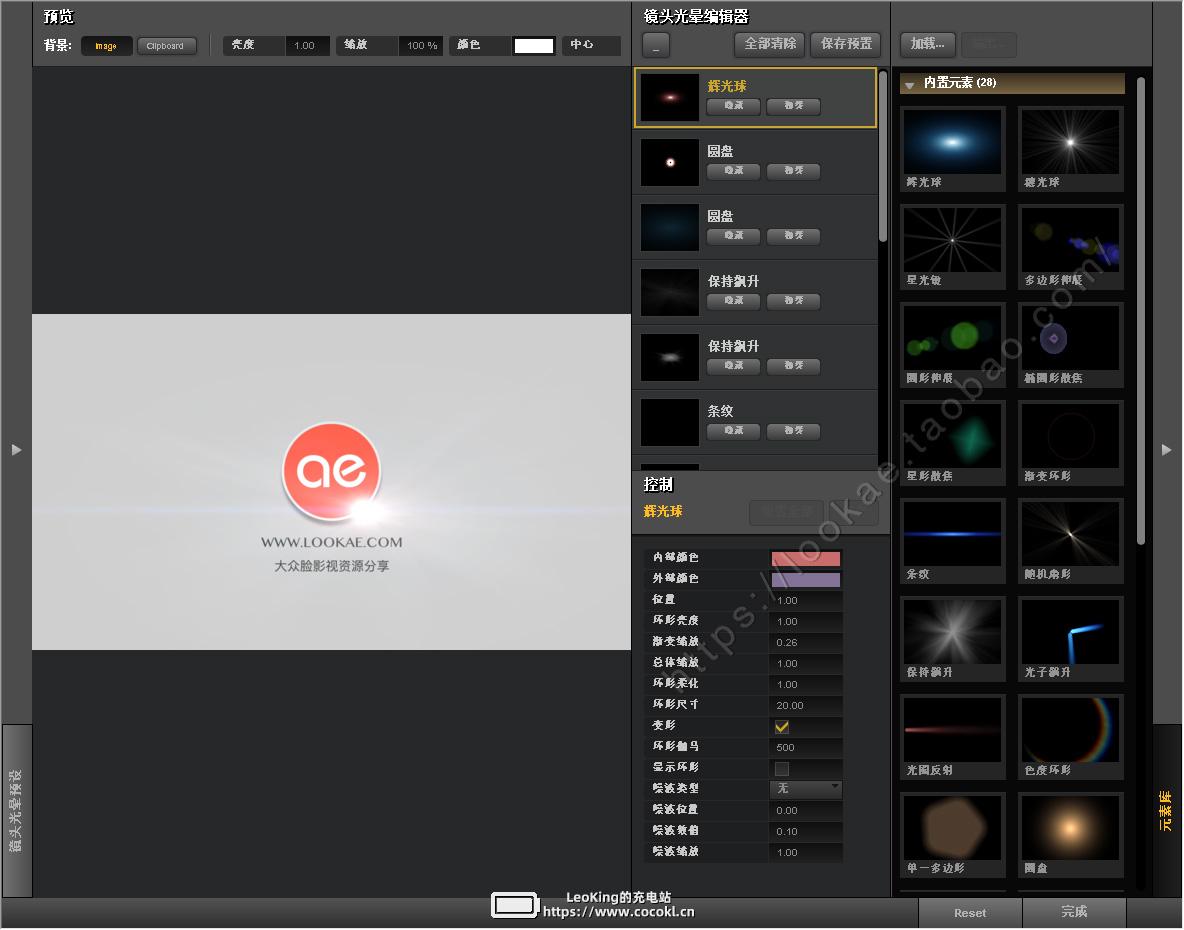Click 全部清除 to clear all

pyautogui.click(x=770, y=44)
